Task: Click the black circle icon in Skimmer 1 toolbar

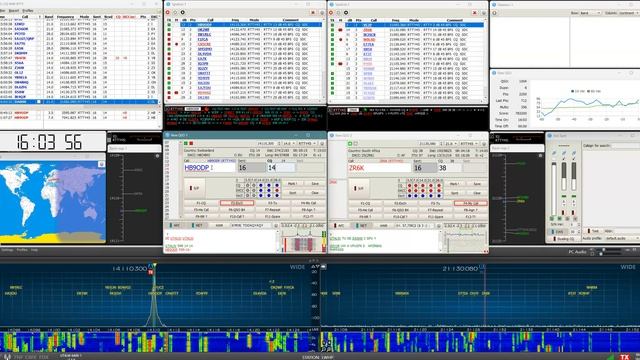Action: click(x=182, y=13)
